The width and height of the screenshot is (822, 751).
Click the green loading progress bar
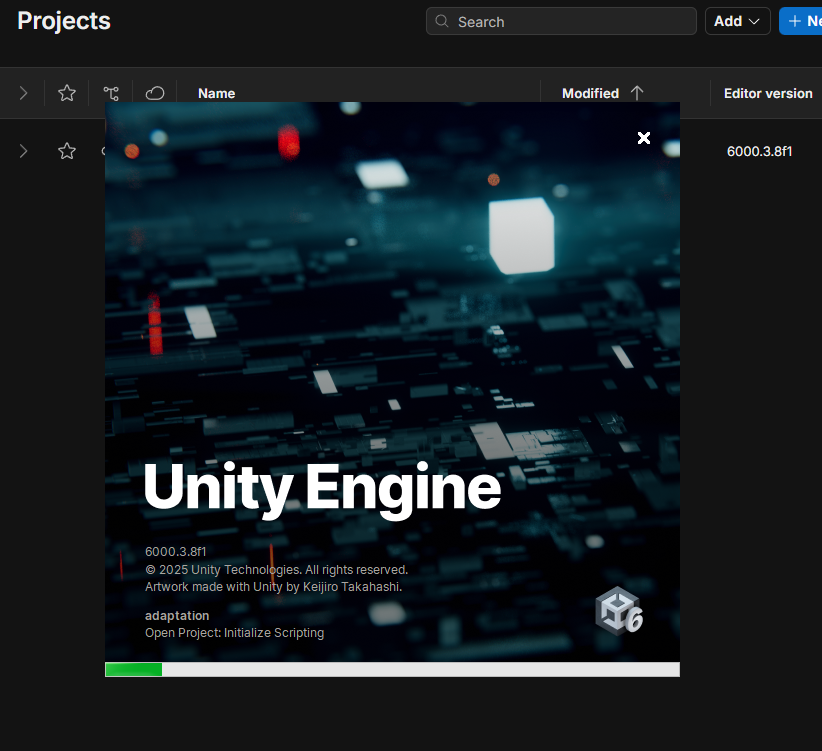[x=134, y=669]
